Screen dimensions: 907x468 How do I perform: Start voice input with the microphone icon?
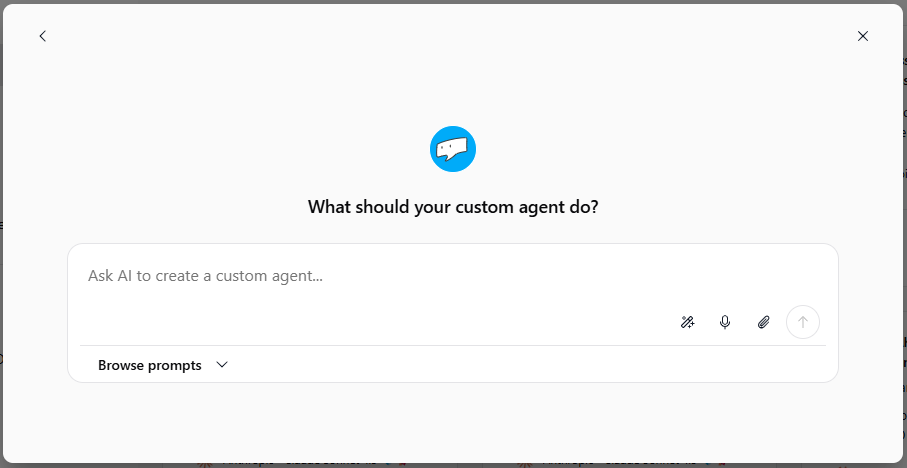pyautogui.click(x=725, y=322)
